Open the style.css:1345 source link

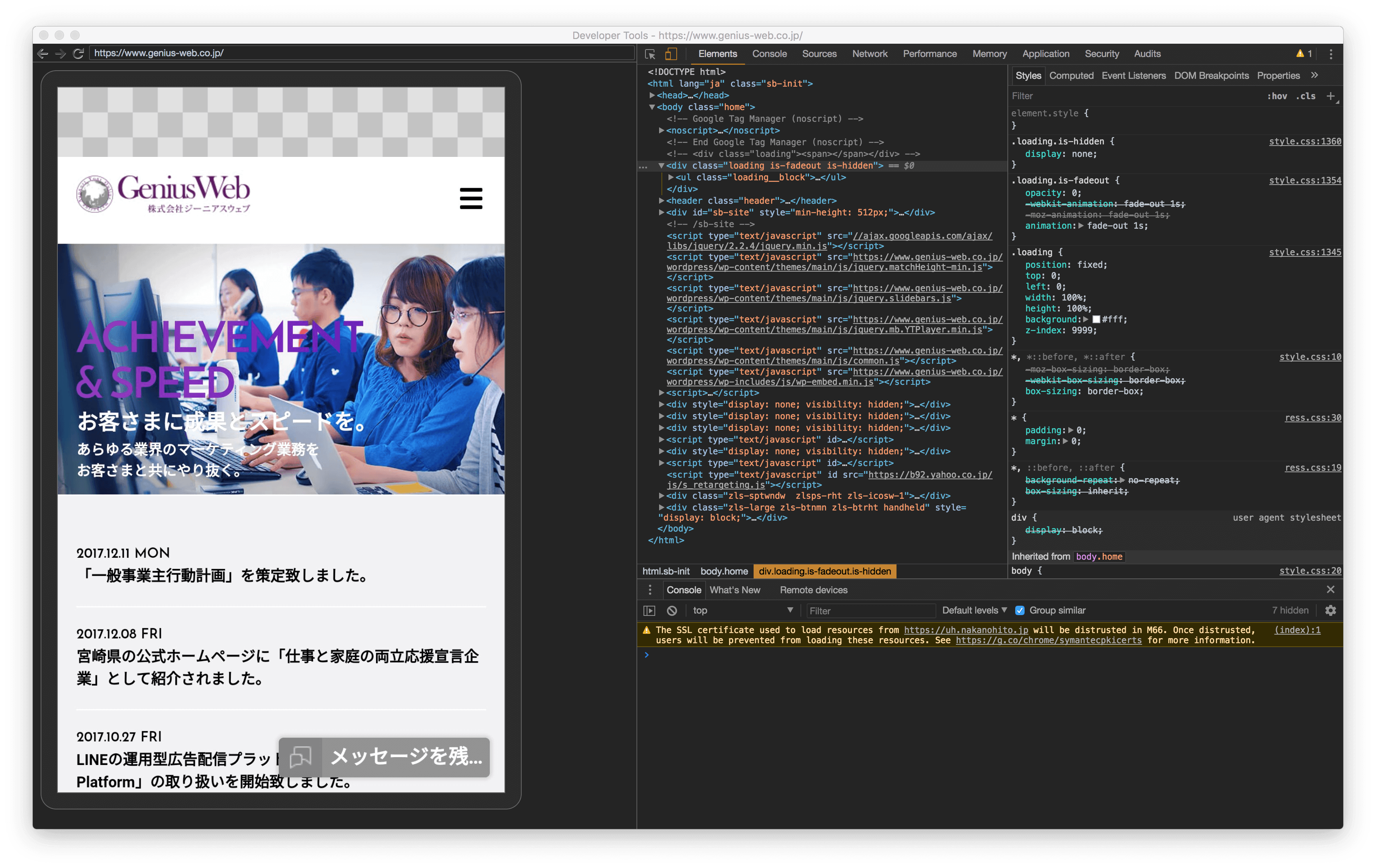coord(1305,253)
